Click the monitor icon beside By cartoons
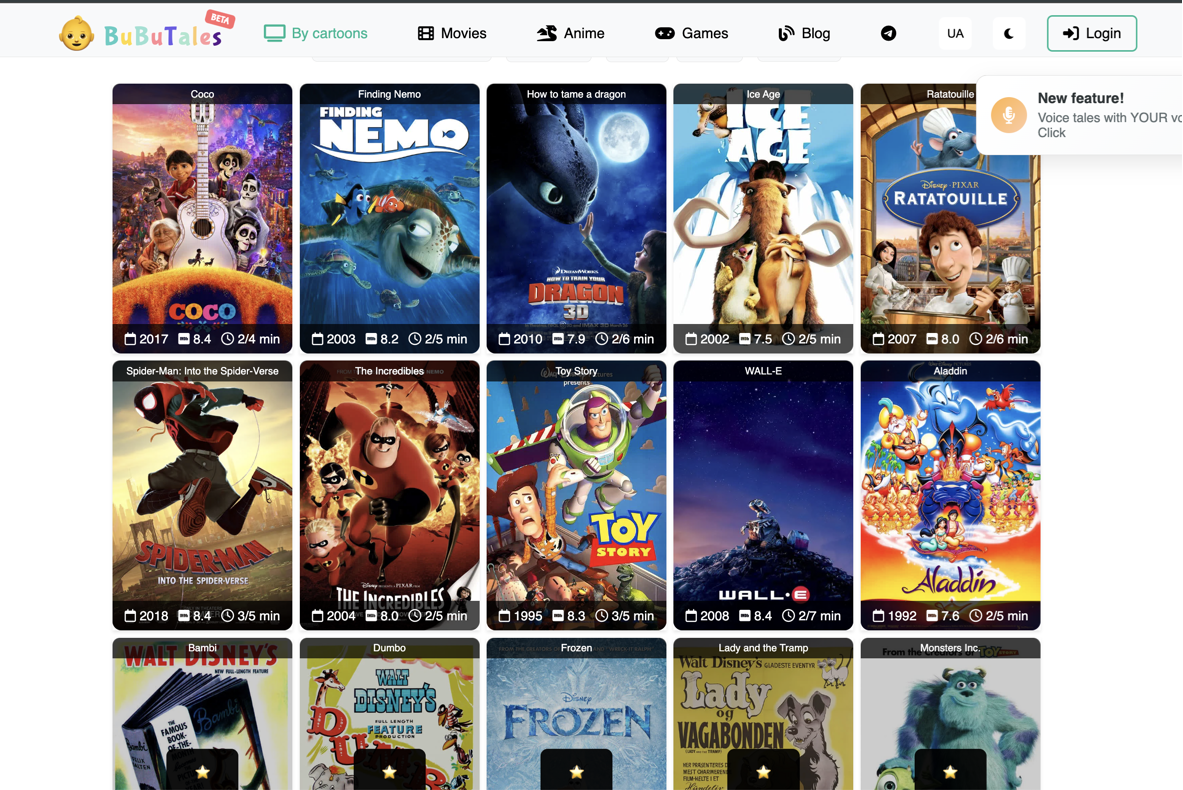 pyautogui.click(x=275, y=33)
